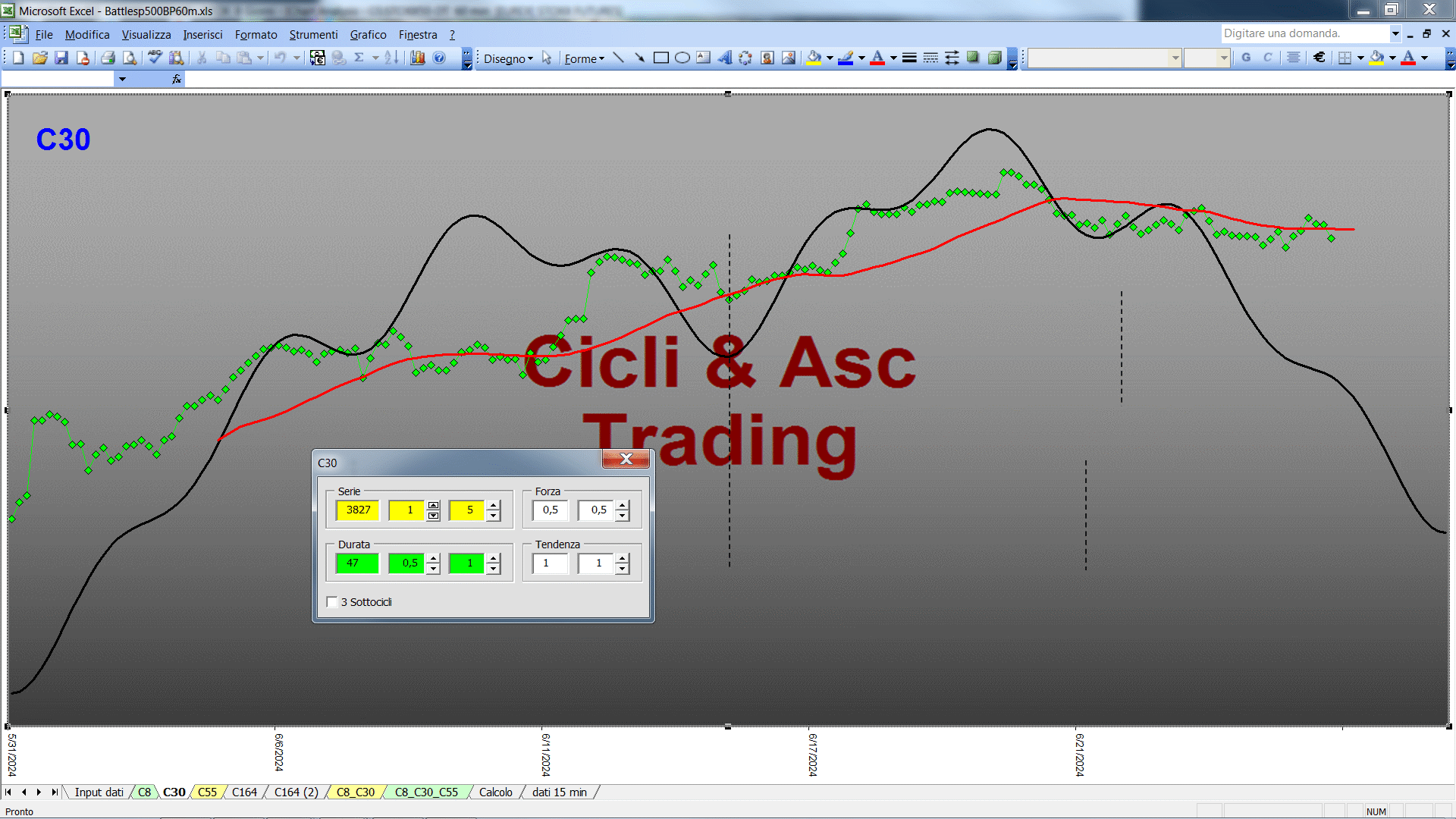The height and width of the screenshot is (819, 1456).
Task: Click the New workbook icon
Action: (x=19, y=58)
